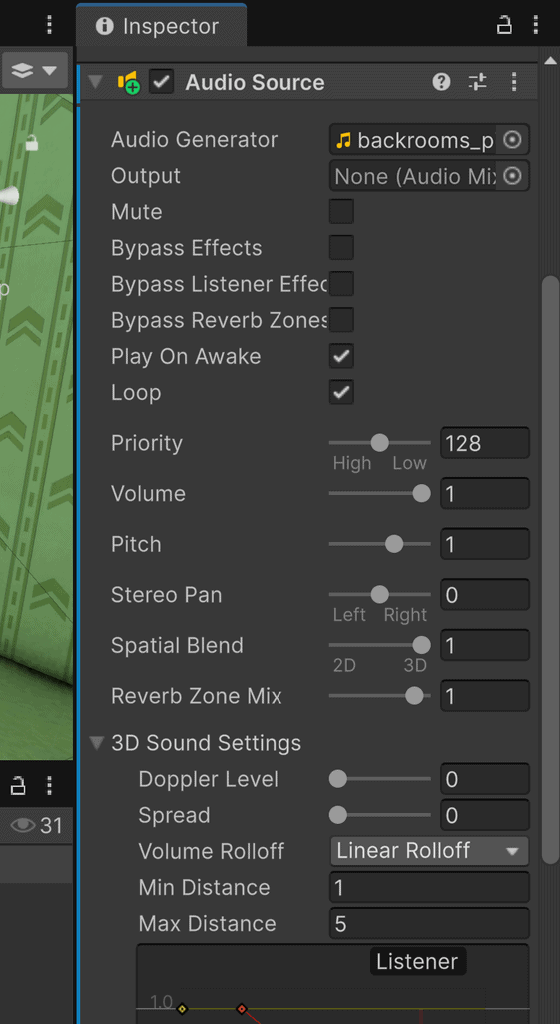
Task: Toggle hidden objects eye icon showing 31
Action: click(23, 825)
